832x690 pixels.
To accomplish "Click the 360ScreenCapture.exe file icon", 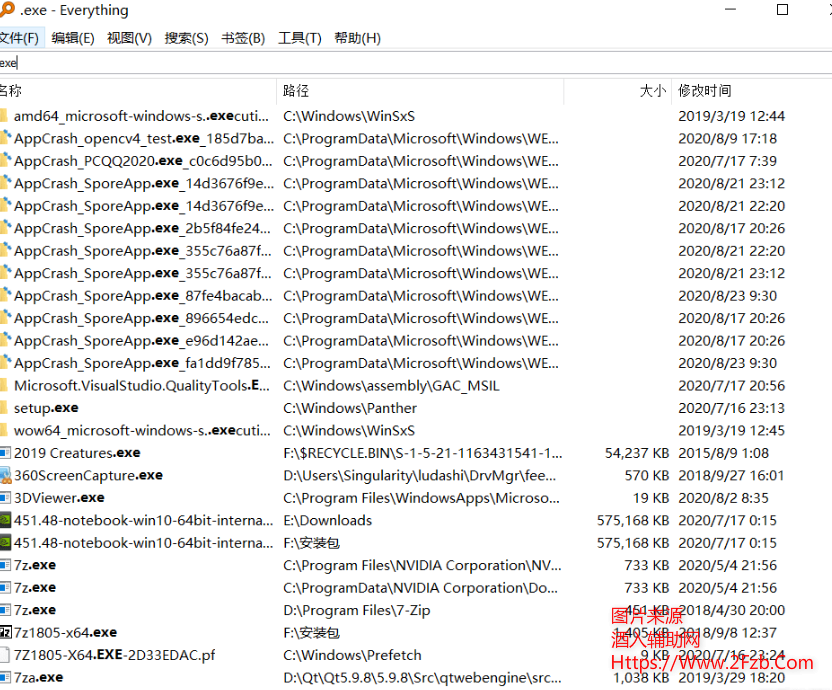I will pos(5,476).
